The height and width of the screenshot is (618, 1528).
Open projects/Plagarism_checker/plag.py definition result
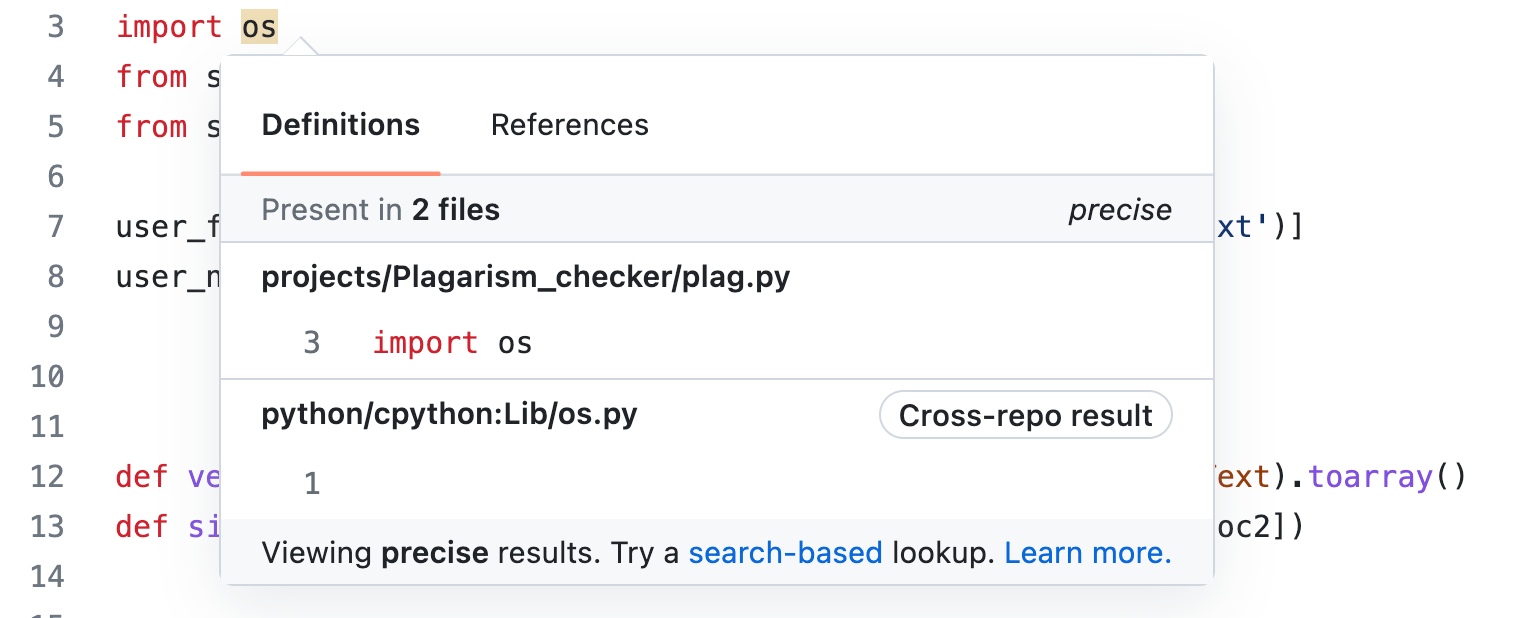[x=526, y=276]
